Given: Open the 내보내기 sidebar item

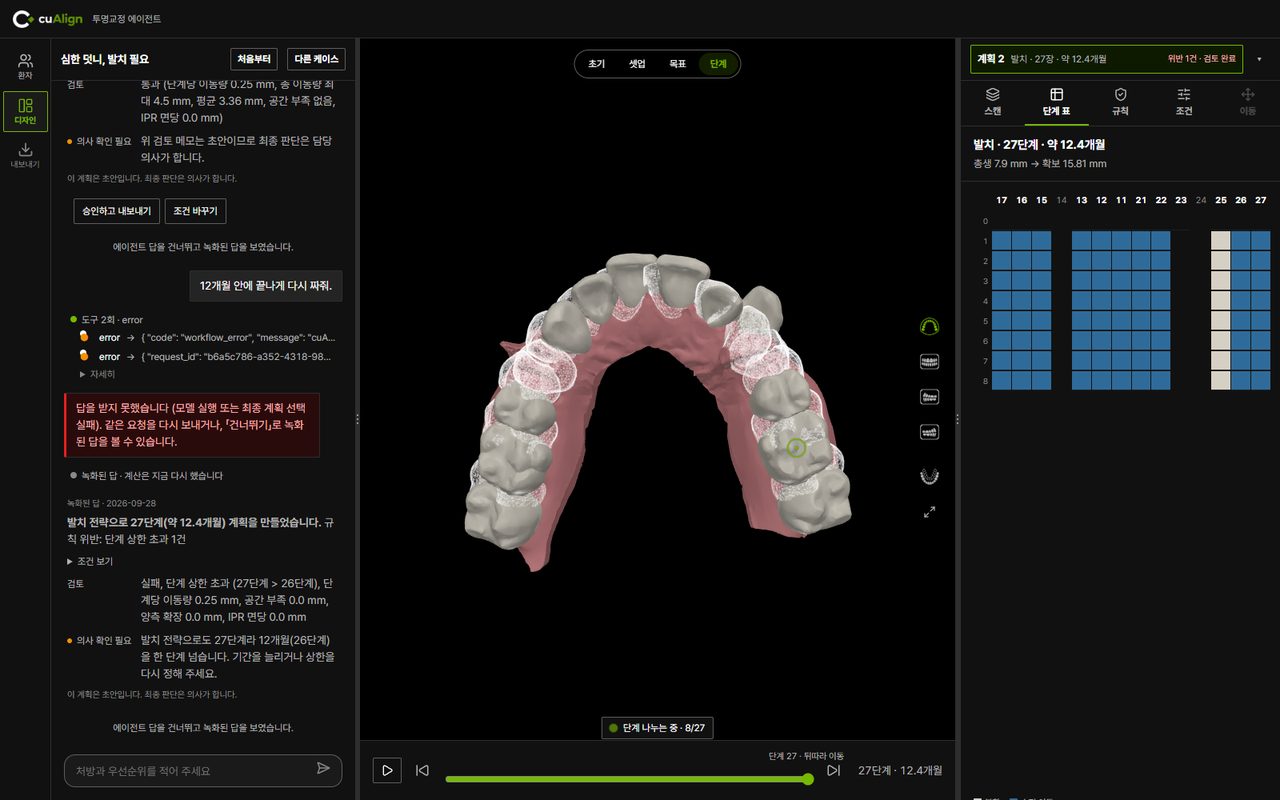Looking at the screenshot, I should click(25, 155).
